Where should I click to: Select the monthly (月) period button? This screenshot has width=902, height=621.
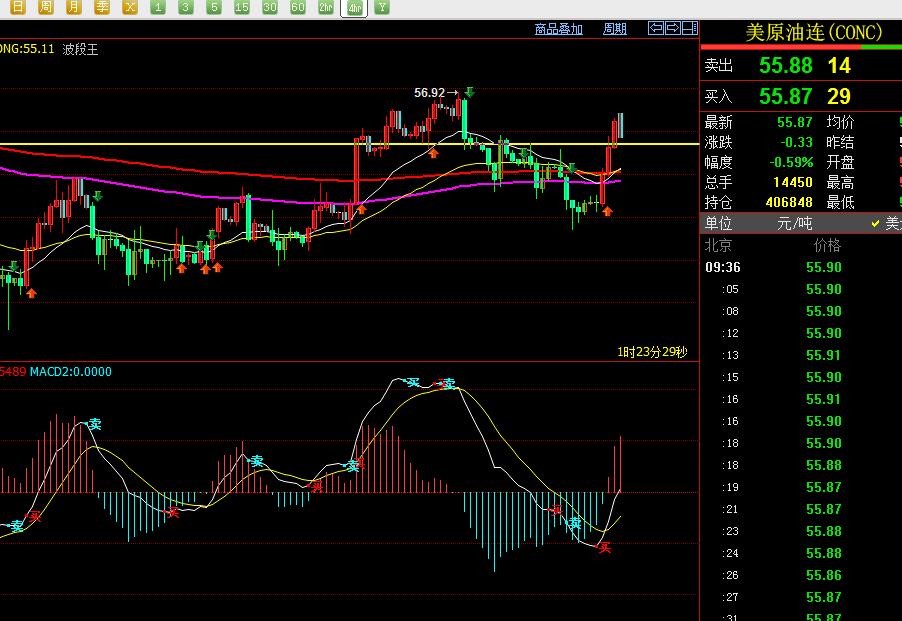pos(74,7)
